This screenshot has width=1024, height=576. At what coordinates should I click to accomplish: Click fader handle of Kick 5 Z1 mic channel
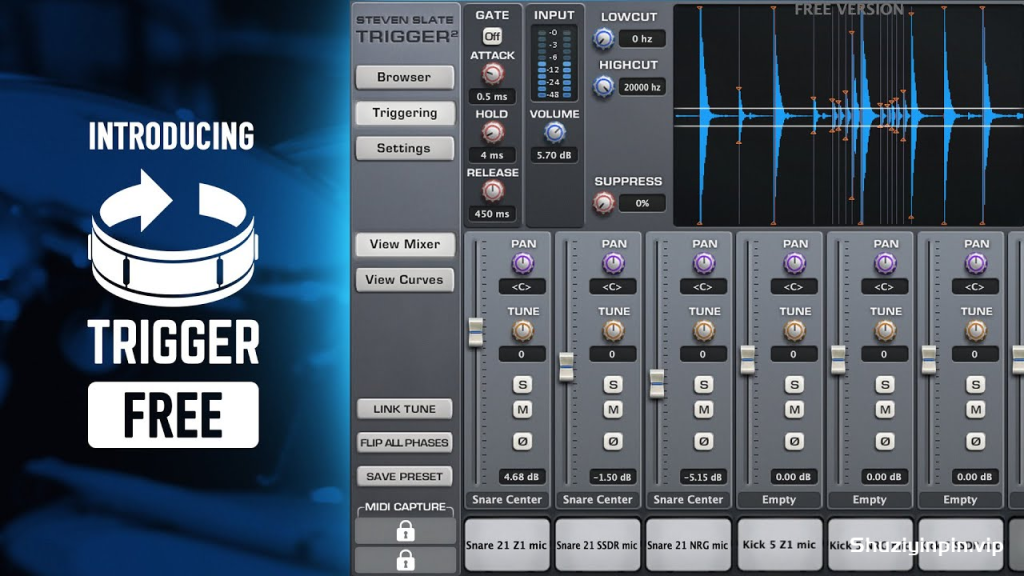(748, 360)
